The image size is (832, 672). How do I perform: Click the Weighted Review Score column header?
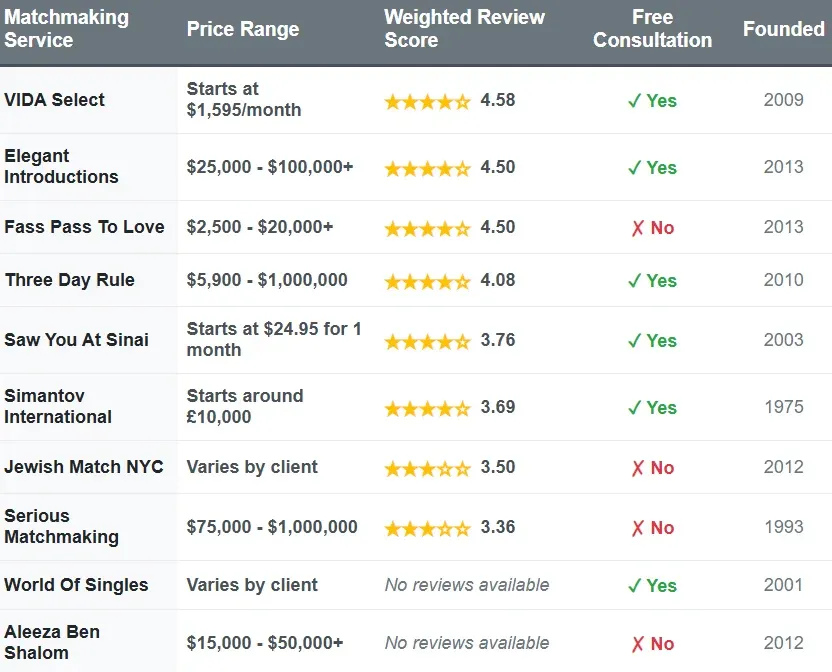click(x=464, y=29)
